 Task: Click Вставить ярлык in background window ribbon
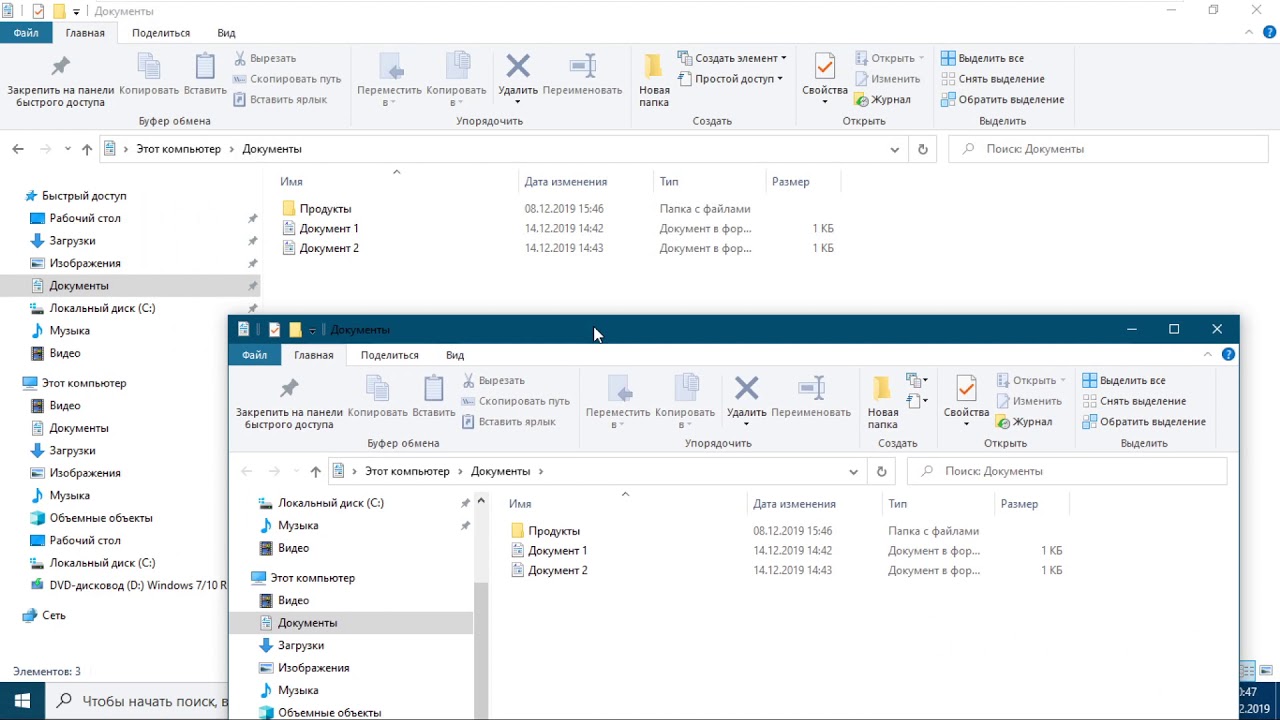(x=280, y=100)
